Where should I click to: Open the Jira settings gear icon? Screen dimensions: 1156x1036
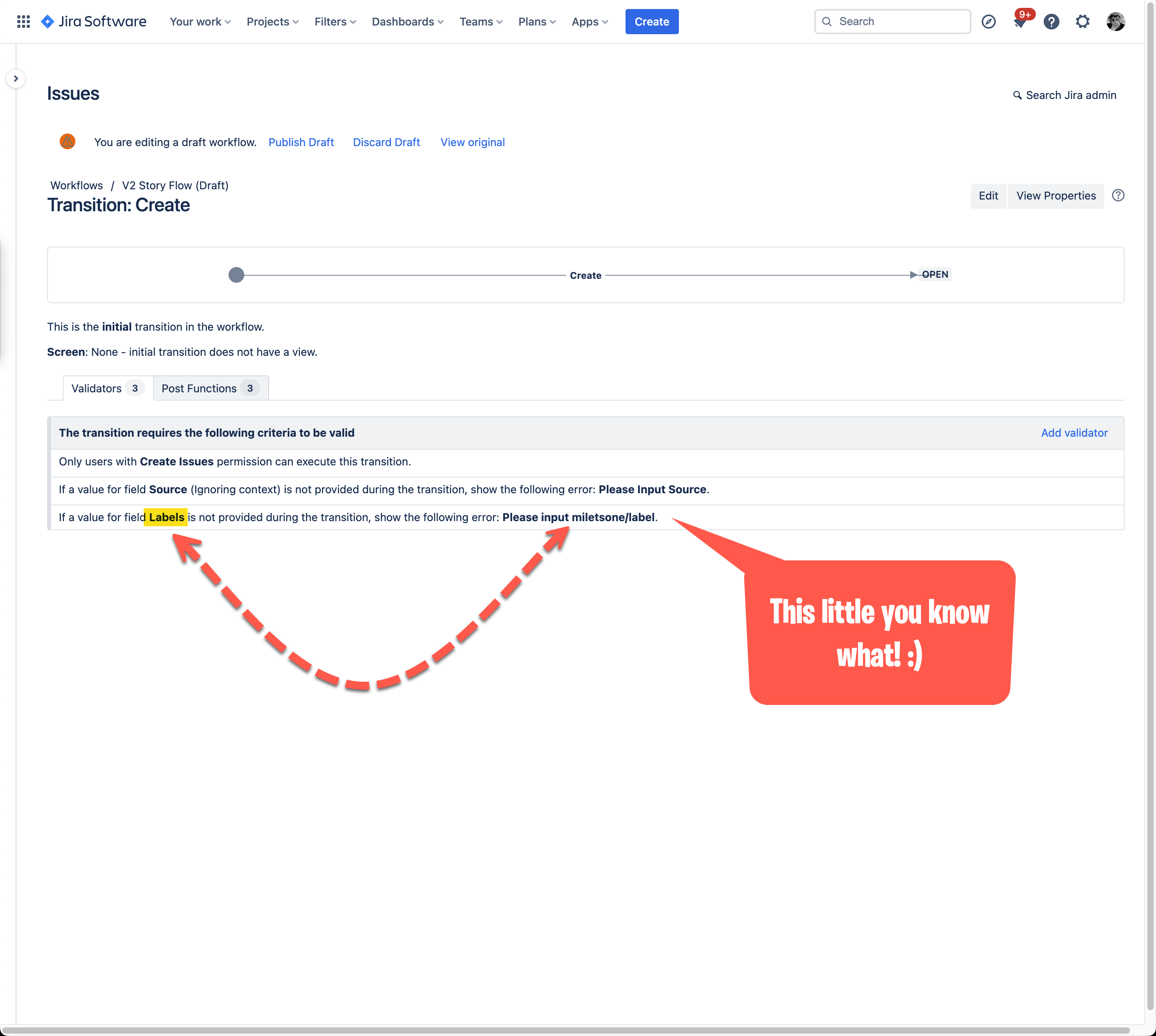1083,22
